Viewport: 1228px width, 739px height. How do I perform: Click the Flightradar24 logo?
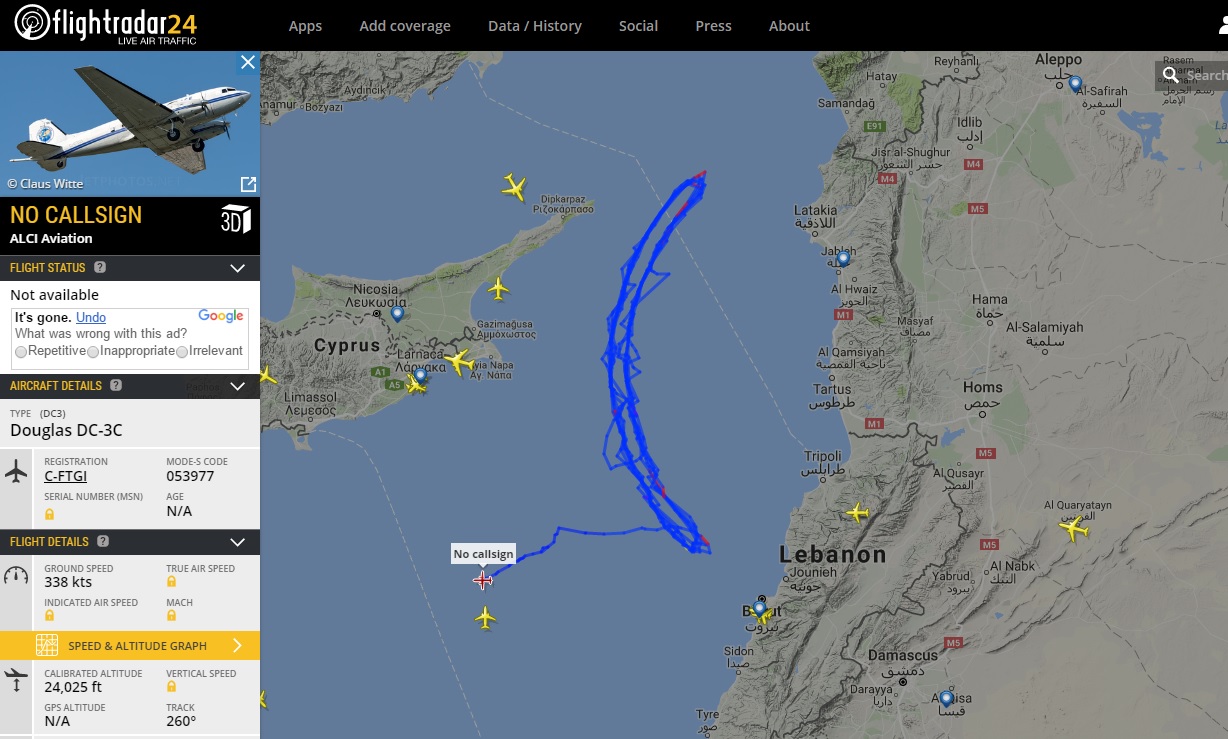tap(105, 25)
